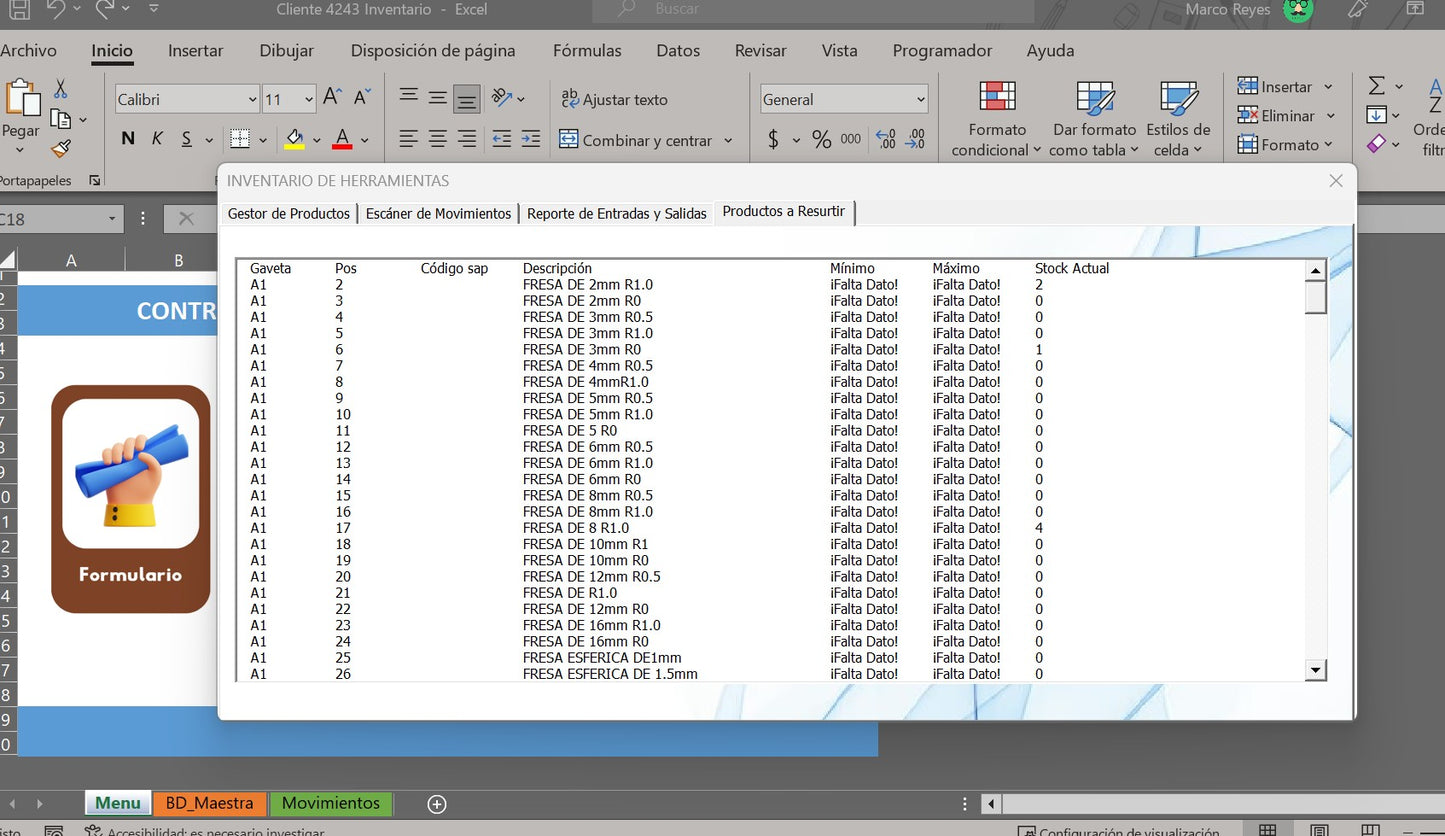Apply yellow fill color bucket
Image resolution: width=1445 pixels, height=836 pixels.
294,139
